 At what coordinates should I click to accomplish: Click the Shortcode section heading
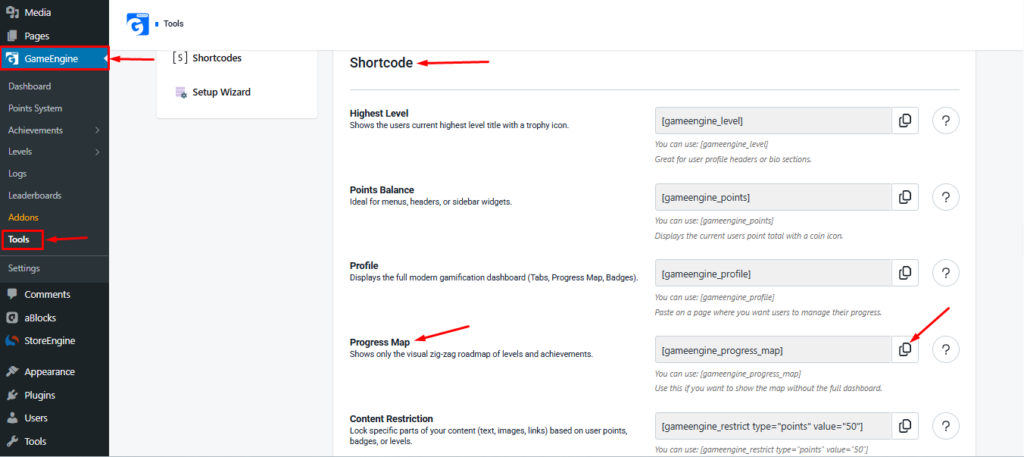point(381,63)
